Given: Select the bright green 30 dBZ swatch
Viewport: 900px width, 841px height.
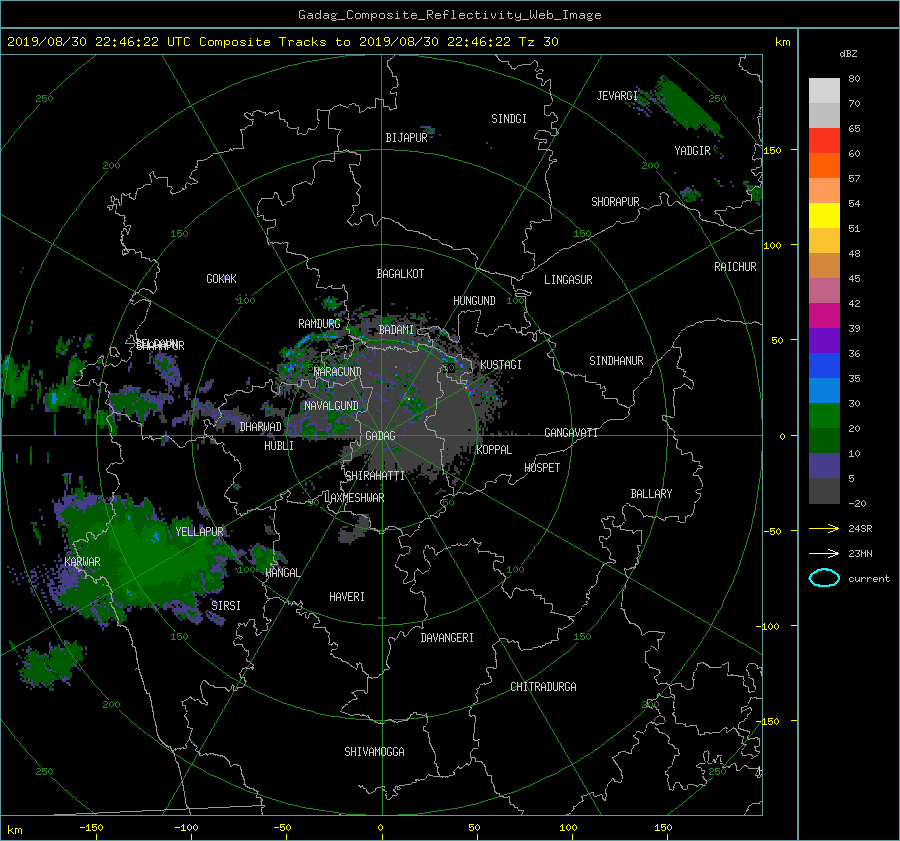Looking at the screenshot, I should tap(824, 416).
